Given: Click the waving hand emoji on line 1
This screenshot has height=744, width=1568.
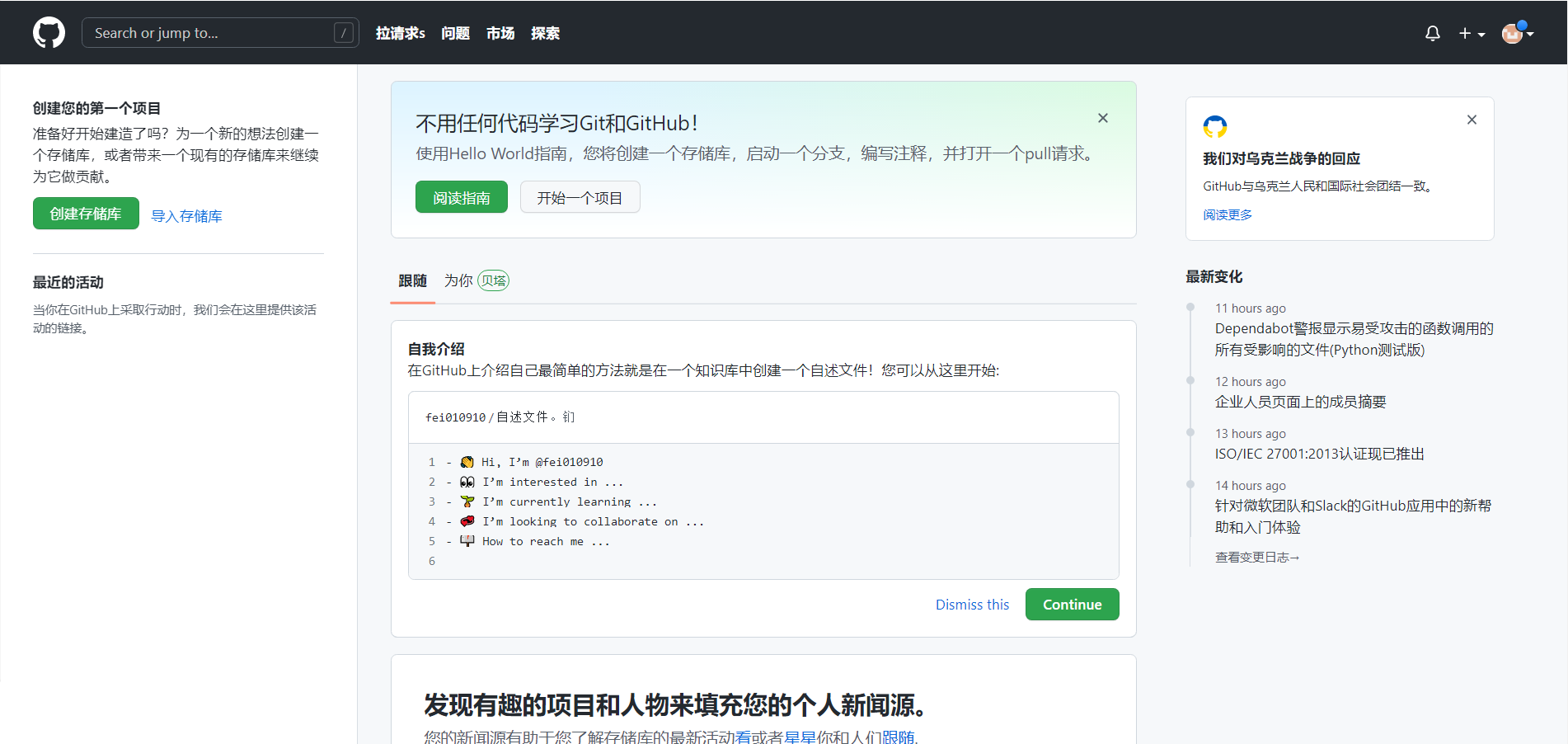Looking at the screenshot, I should tap(467, 462).
